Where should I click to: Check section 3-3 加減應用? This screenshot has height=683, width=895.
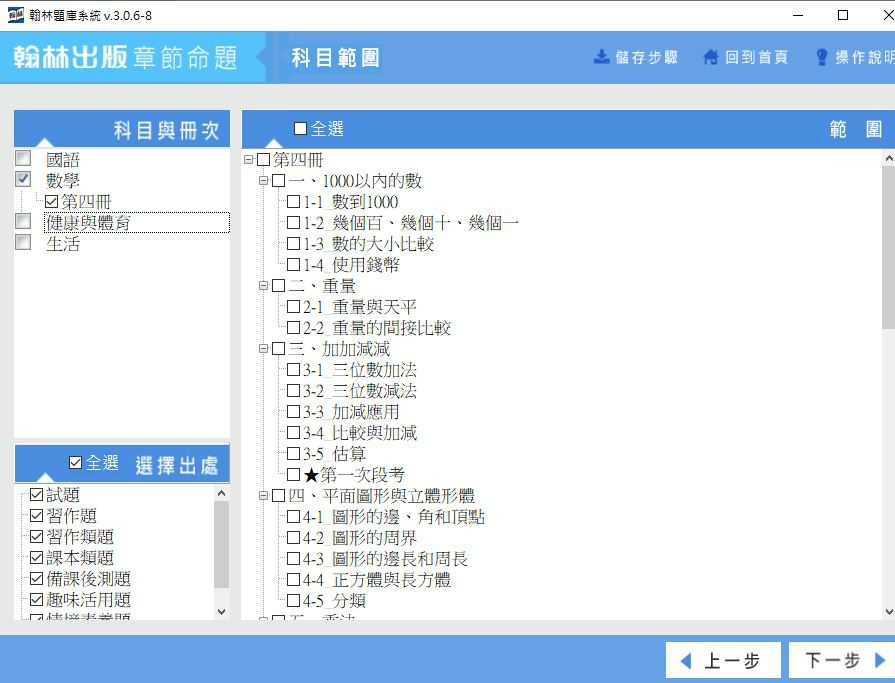(x=293, y=411)
